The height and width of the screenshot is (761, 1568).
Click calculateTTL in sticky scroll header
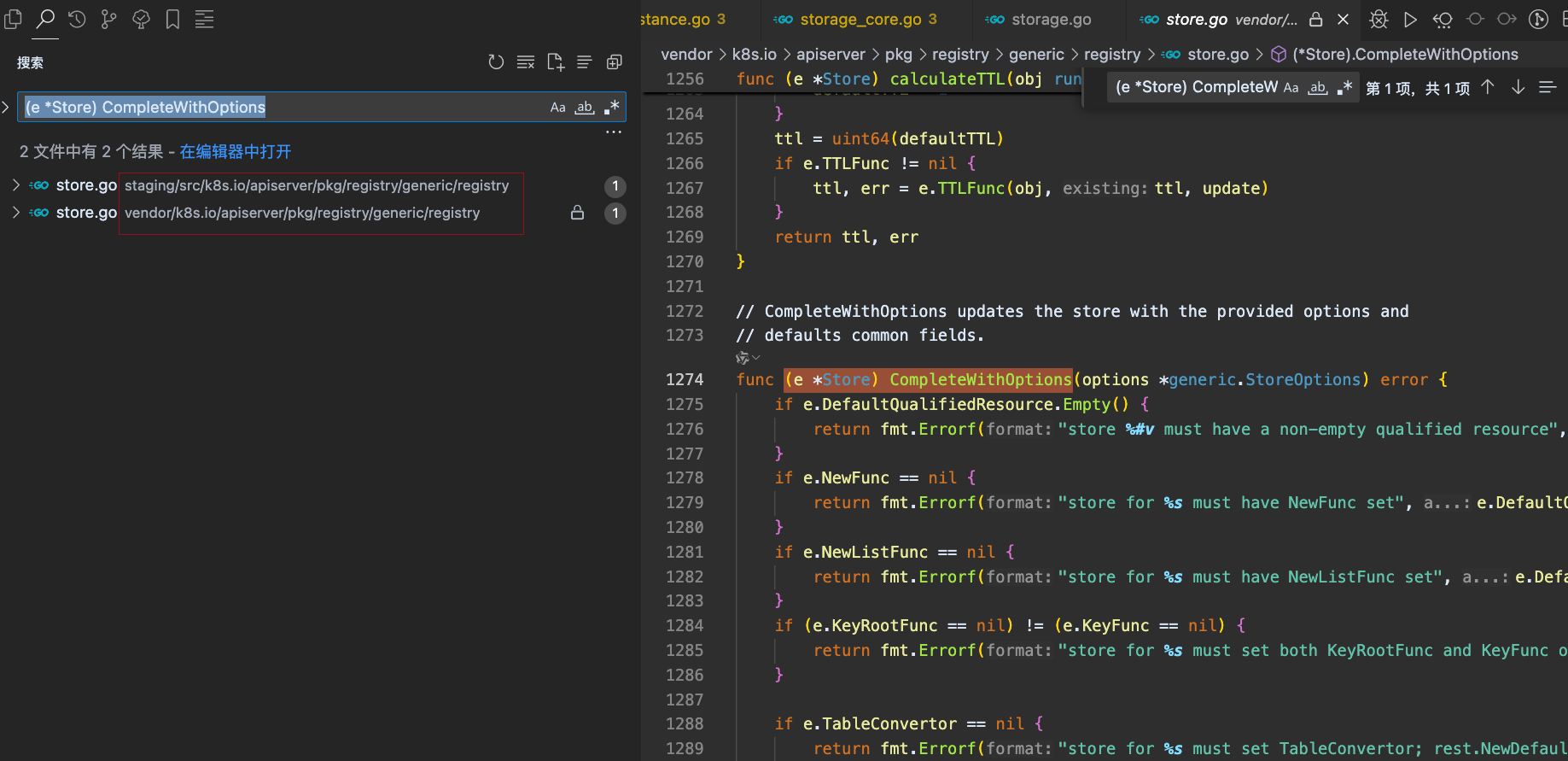(x=947, y=79)
